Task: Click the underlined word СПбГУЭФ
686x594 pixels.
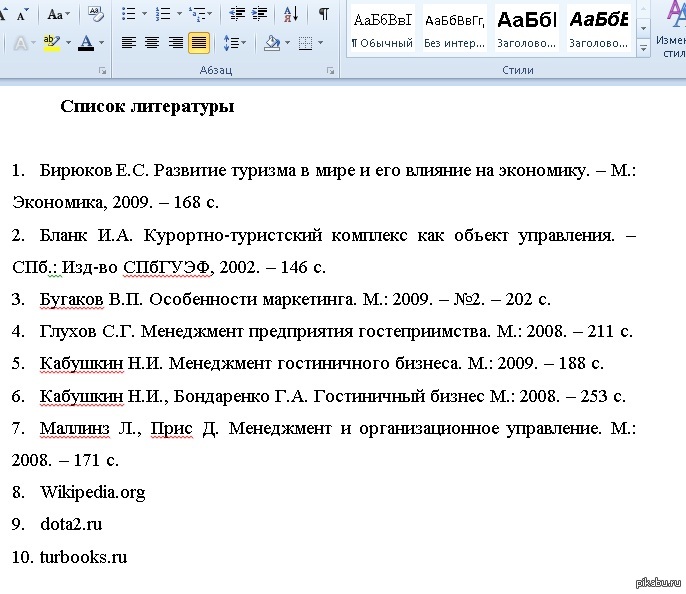Action: pos(168,267)
